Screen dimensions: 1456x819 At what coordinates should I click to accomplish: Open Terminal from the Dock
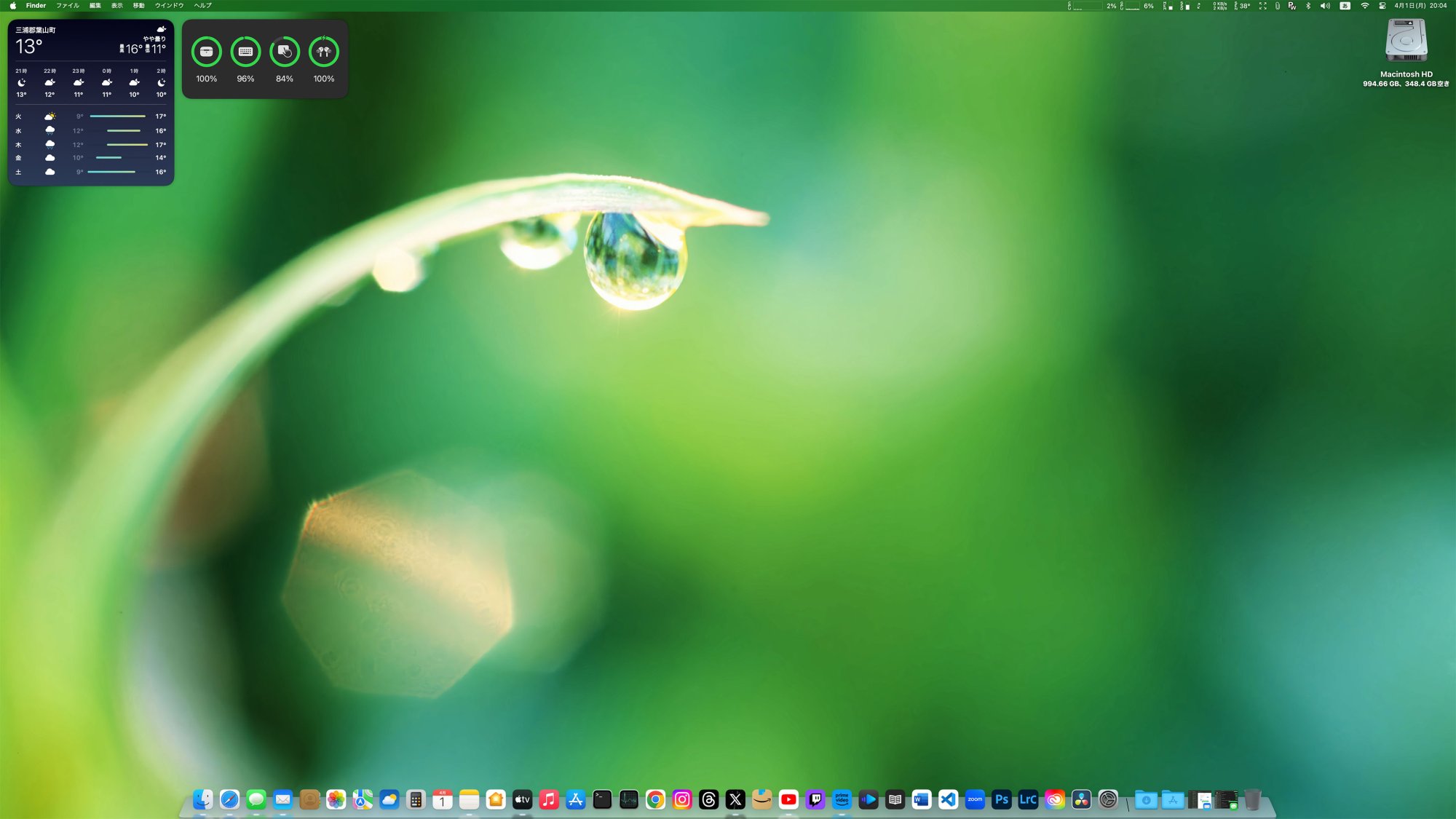(602, 799)
